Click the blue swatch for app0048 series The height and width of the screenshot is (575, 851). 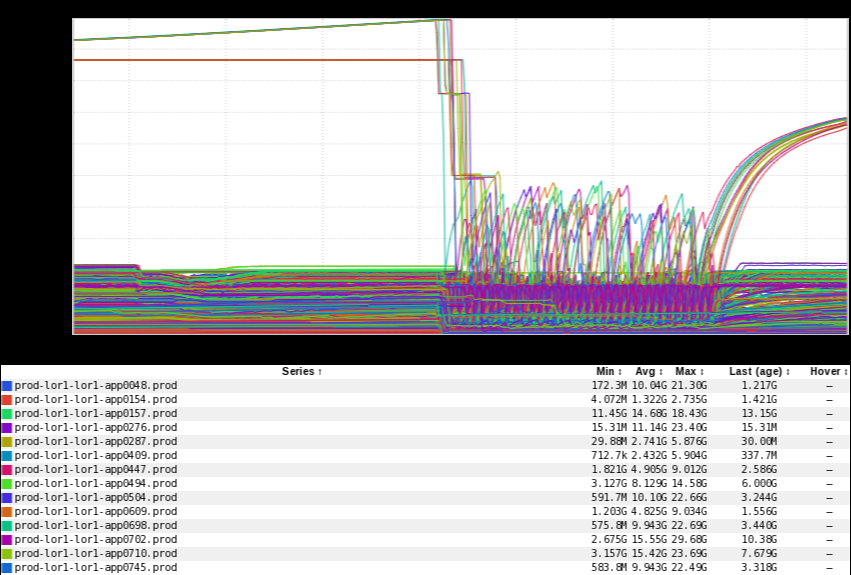(x=7, y=386)
